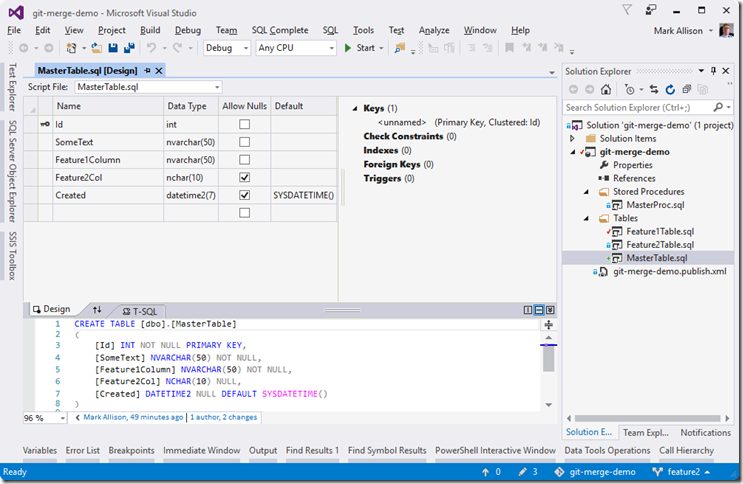Open the Error List tab
Image resolution: width=743 pixels, height=484 pixels.
(82, 450)
